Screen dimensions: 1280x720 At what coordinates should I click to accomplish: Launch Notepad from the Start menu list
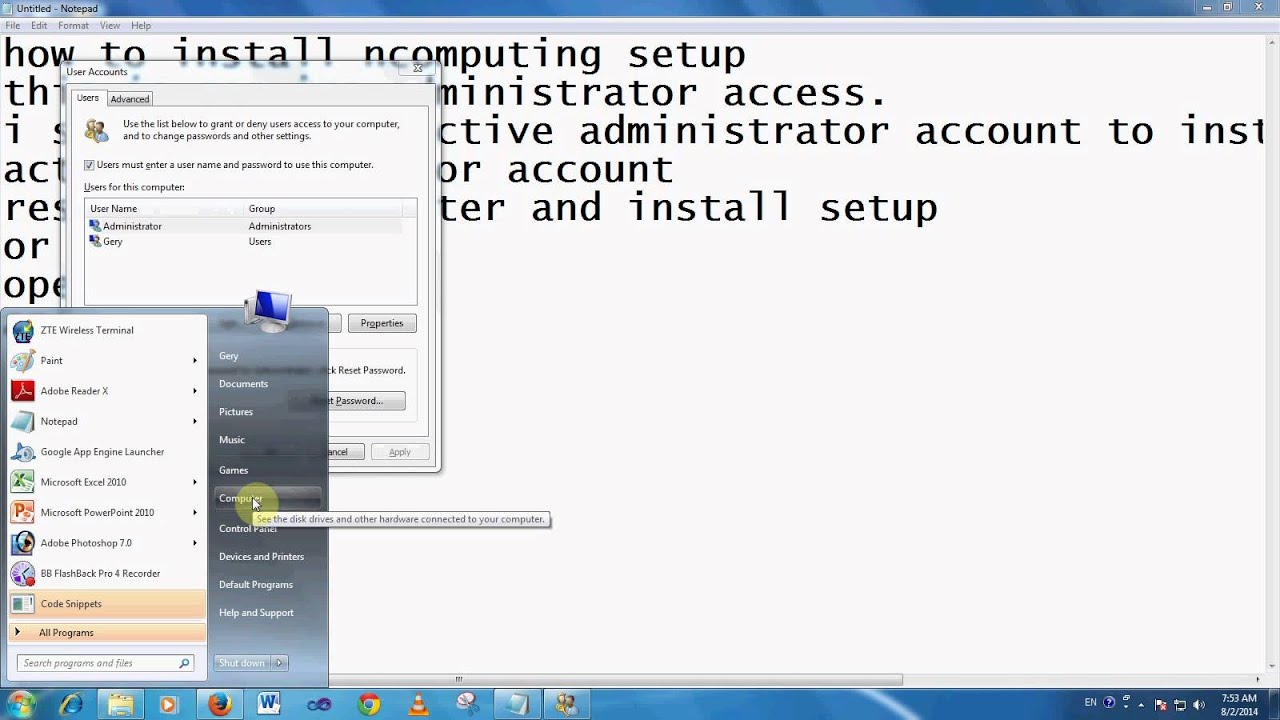106,421
